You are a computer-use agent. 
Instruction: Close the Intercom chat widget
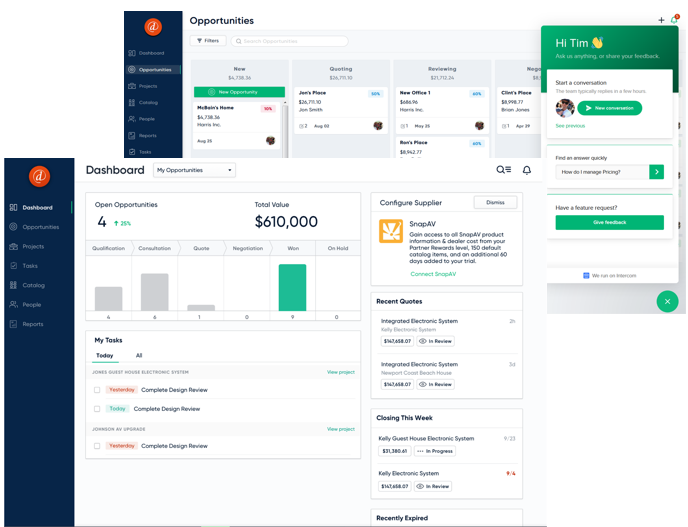[x=667, y=301]
